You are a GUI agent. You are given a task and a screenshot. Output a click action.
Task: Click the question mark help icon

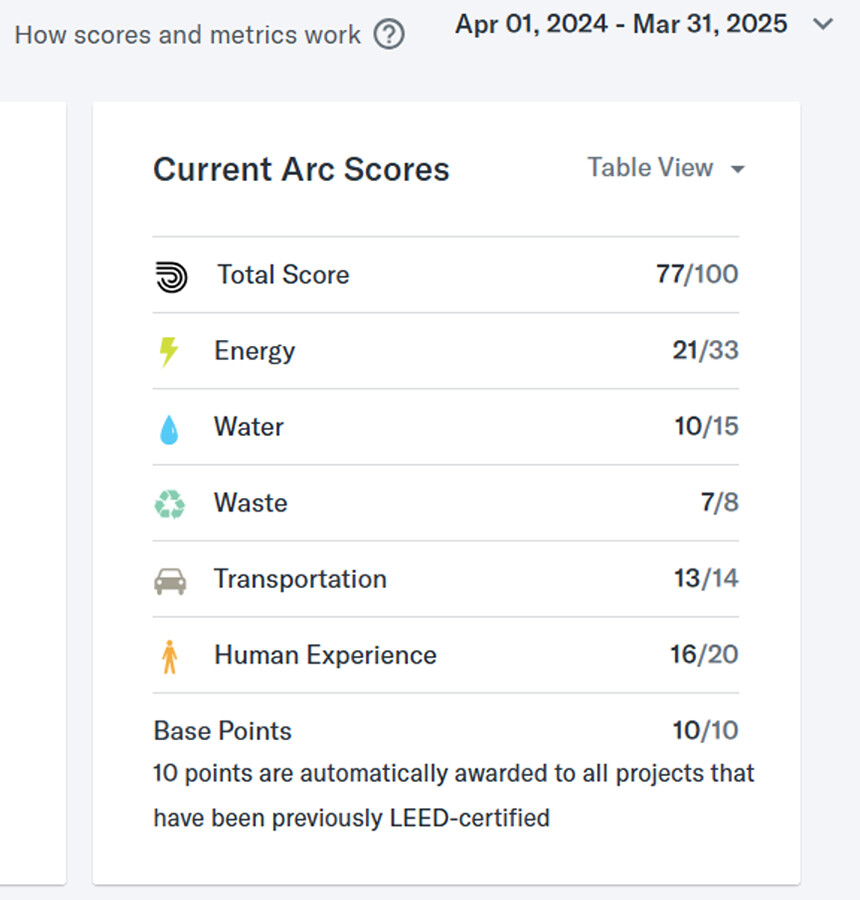(x=389, y=36)
